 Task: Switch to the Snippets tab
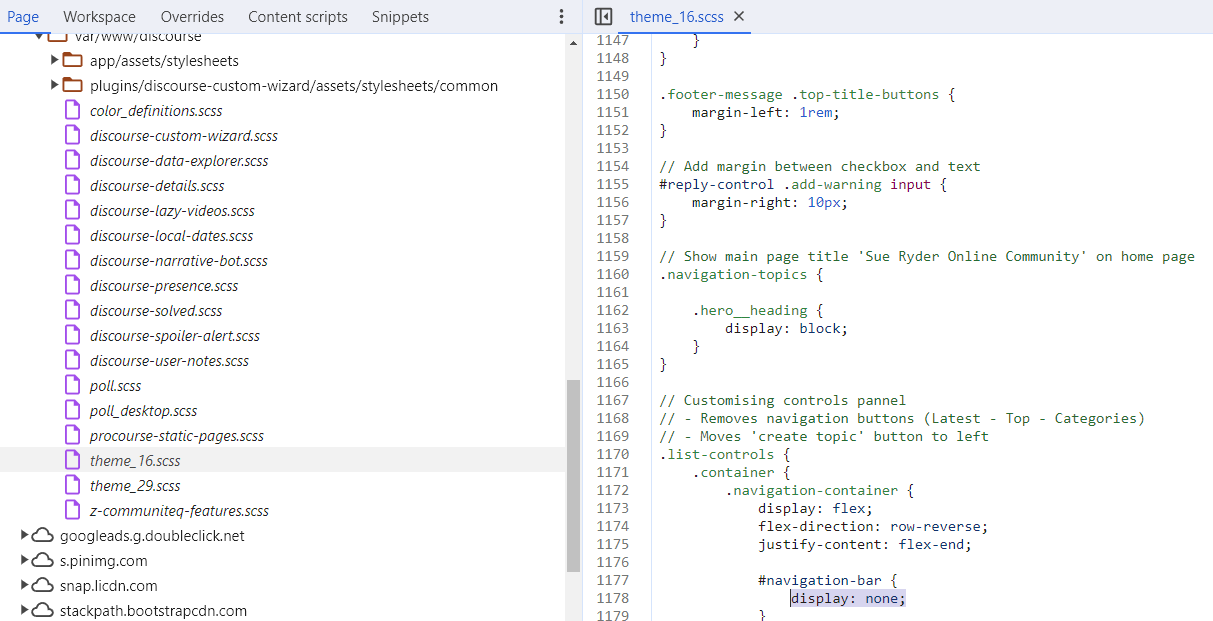400,17
